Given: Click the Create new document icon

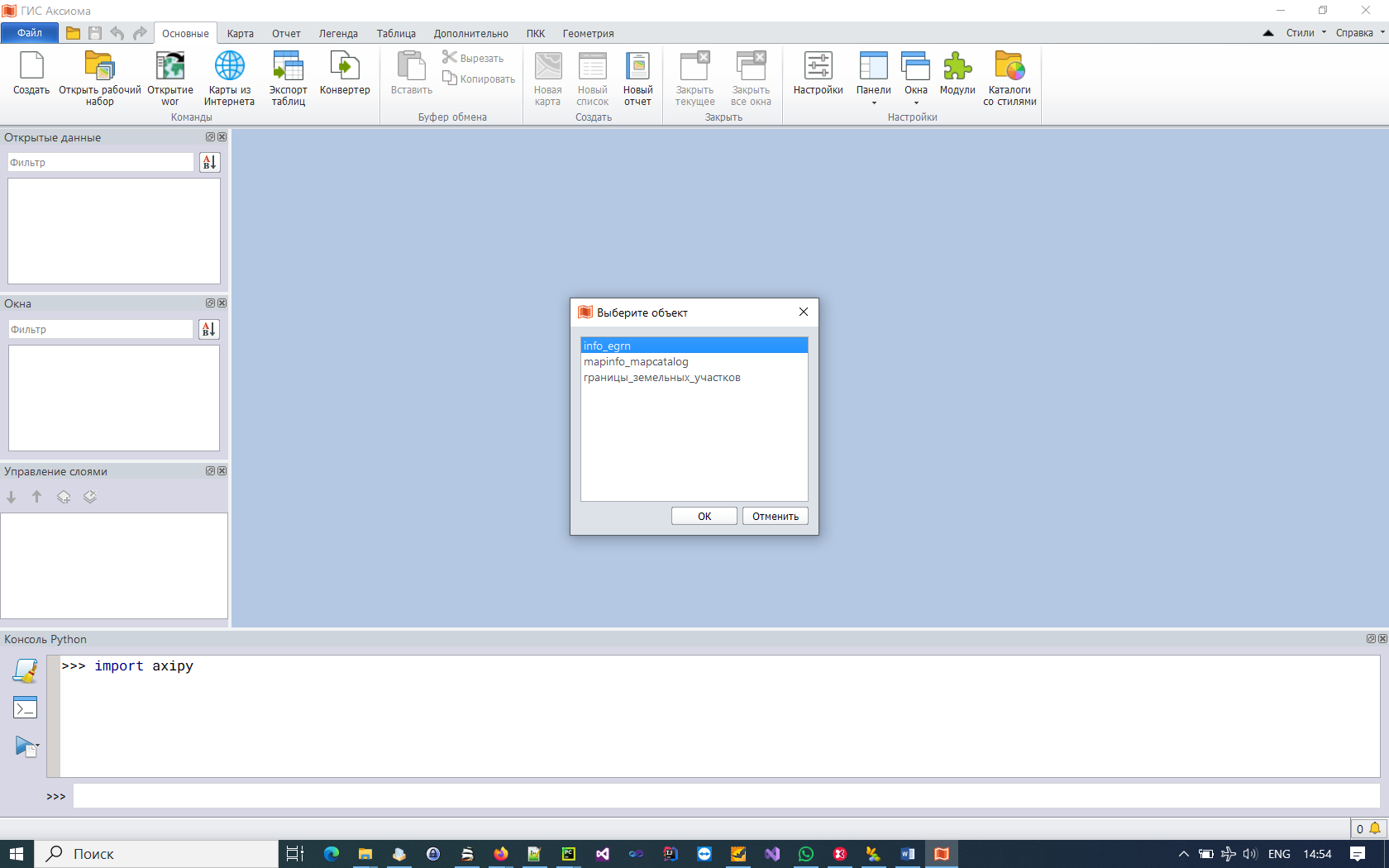Looking at the screenshot, I should pos(31,66).
